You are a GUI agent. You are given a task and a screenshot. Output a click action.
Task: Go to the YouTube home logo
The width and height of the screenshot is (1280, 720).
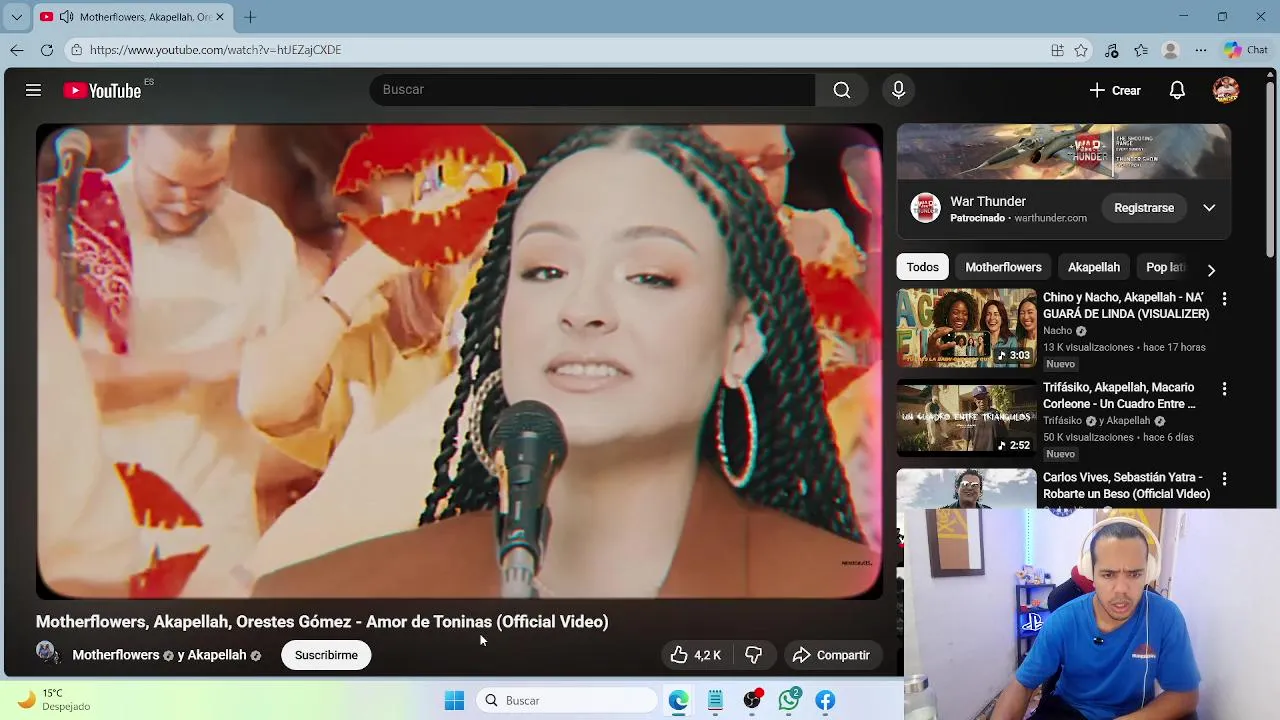coord(103,90)
